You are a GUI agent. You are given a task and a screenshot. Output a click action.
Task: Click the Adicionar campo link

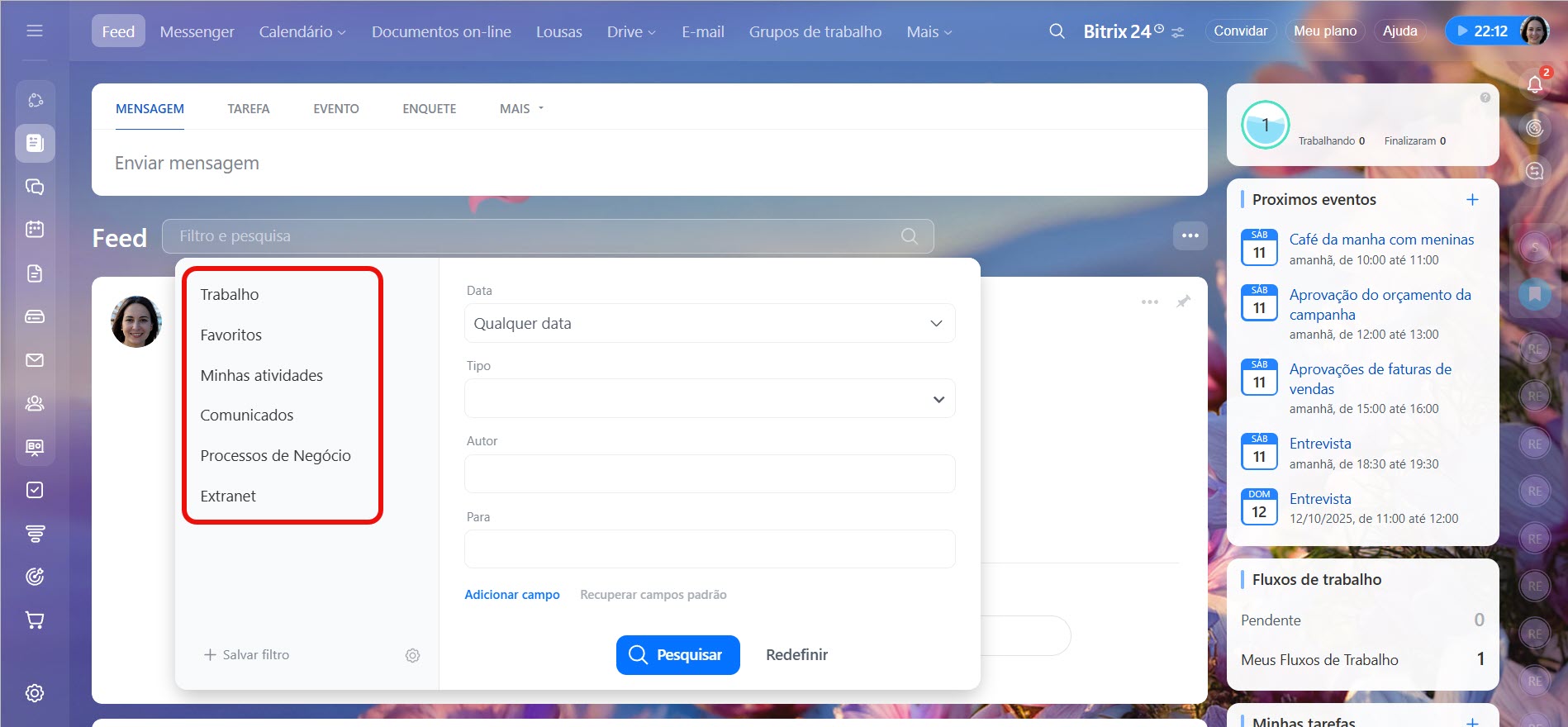(x=512, y=595)
